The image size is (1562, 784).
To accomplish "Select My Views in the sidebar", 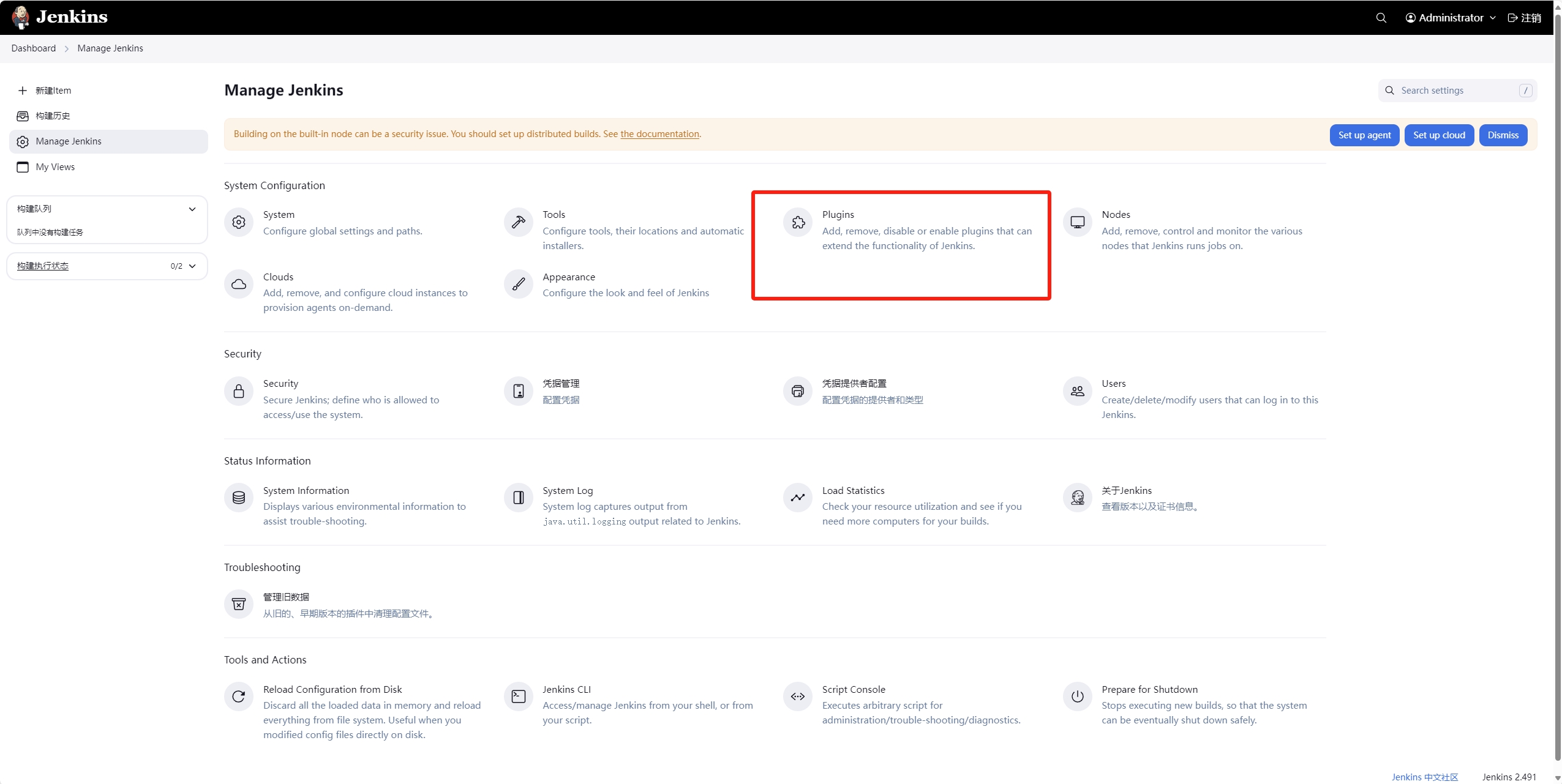I will click(x=55, y=167).
